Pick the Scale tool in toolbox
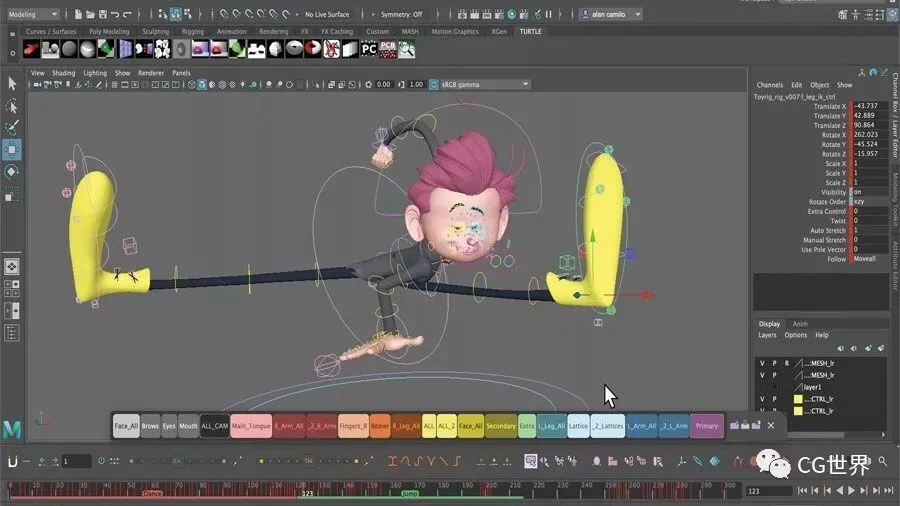This screenshot has height=506, width=900. click(x=12, y=194)
